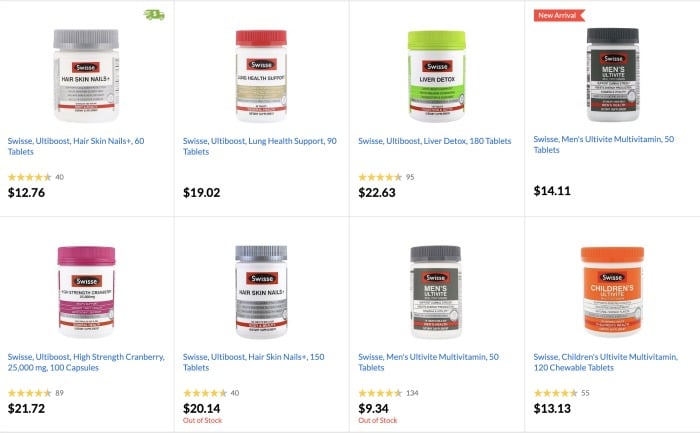Click star rating with 55 reviews

[x=555, y=393]
